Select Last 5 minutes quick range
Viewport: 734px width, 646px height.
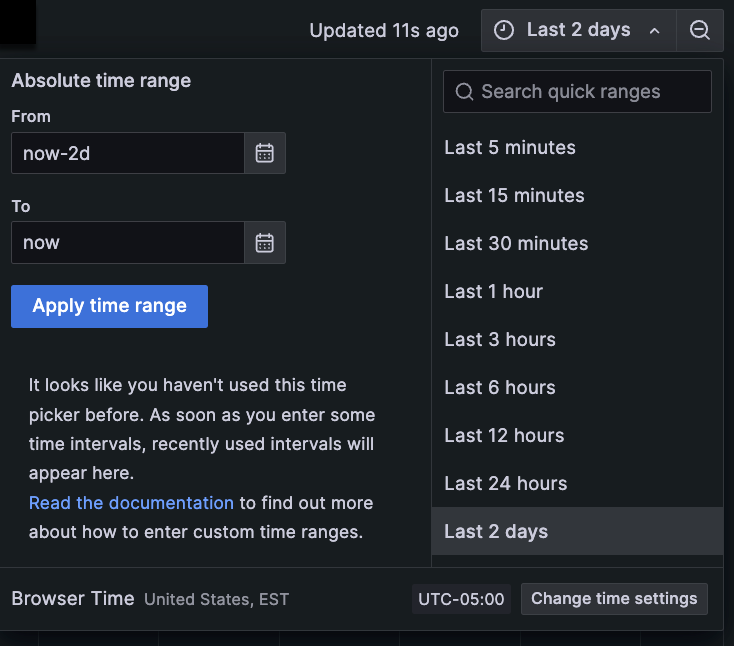point(510,148)
